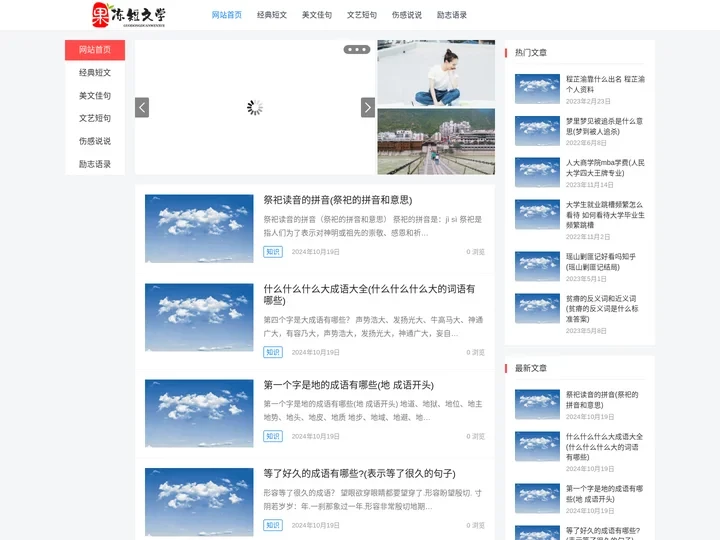The image size is (720, 540).
Task: Select 伤感说说 in left sidebar
Action: pos(95,141)
